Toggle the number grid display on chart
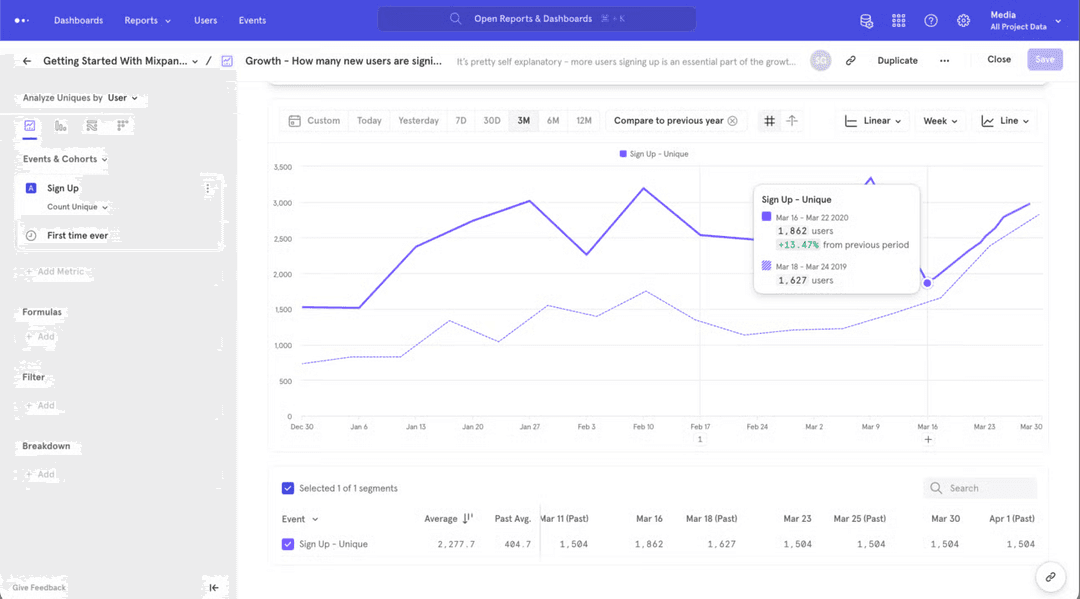Screen dimensions: 1080x599 point(769,120)
